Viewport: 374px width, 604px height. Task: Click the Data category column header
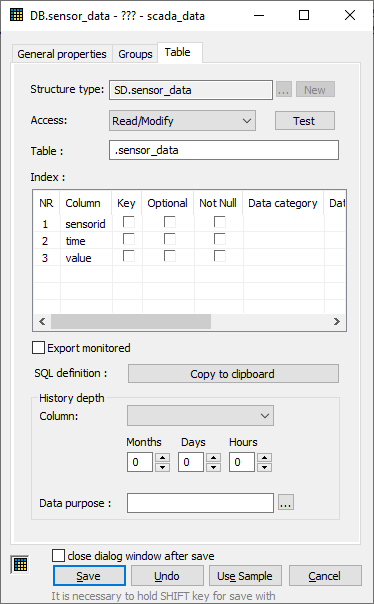point(283,203)
